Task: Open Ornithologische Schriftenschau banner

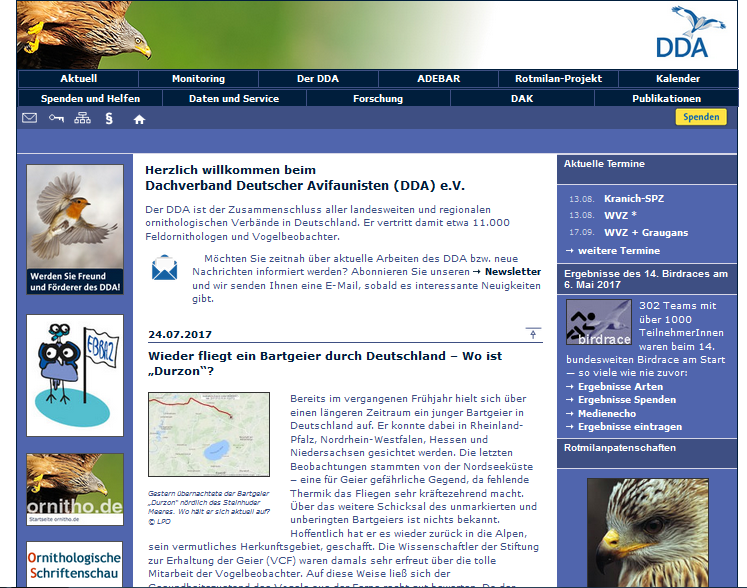Action: pos(75,564)
